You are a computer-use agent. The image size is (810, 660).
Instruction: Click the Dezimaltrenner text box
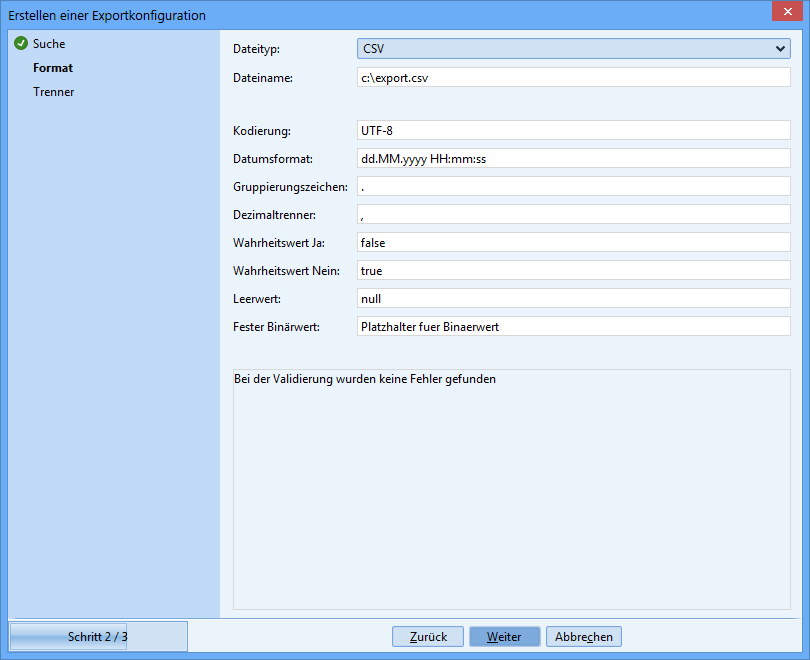coord(573,214)
